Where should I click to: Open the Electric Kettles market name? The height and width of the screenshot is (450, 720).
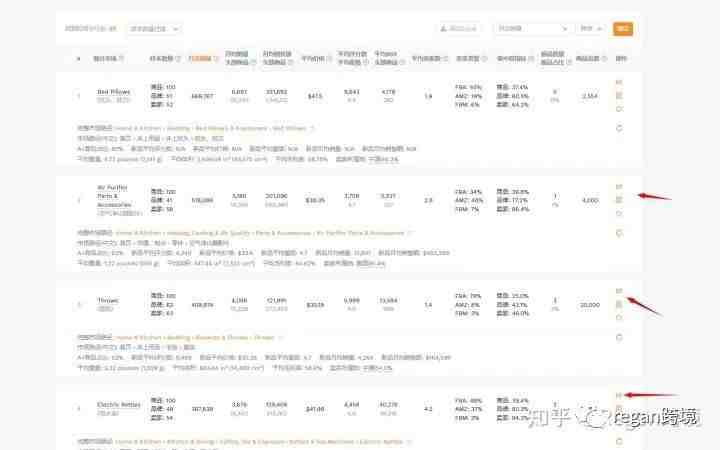pyautogui.click(x=118, y=405)
